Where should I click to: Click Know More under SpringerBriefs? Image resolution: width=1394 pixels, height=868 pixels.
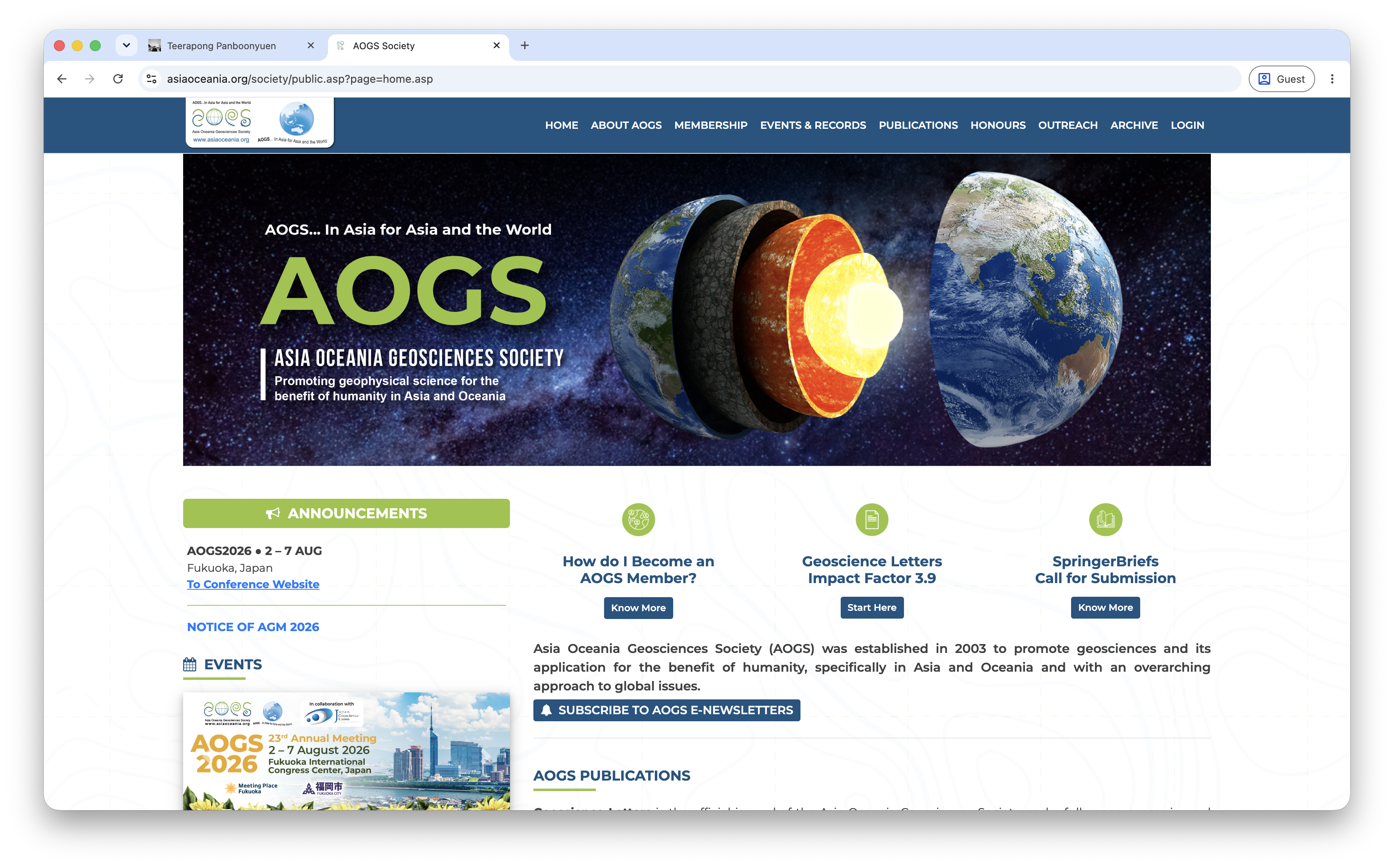coord(1105,607)
